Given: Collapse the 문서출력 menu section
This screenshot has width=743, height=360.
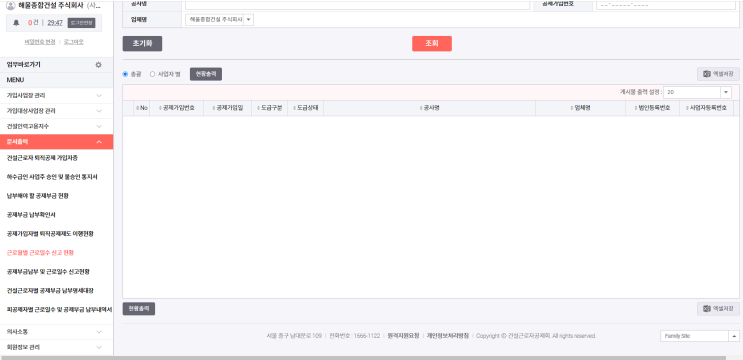Looking at the screenshot, I should pos(56,142).
